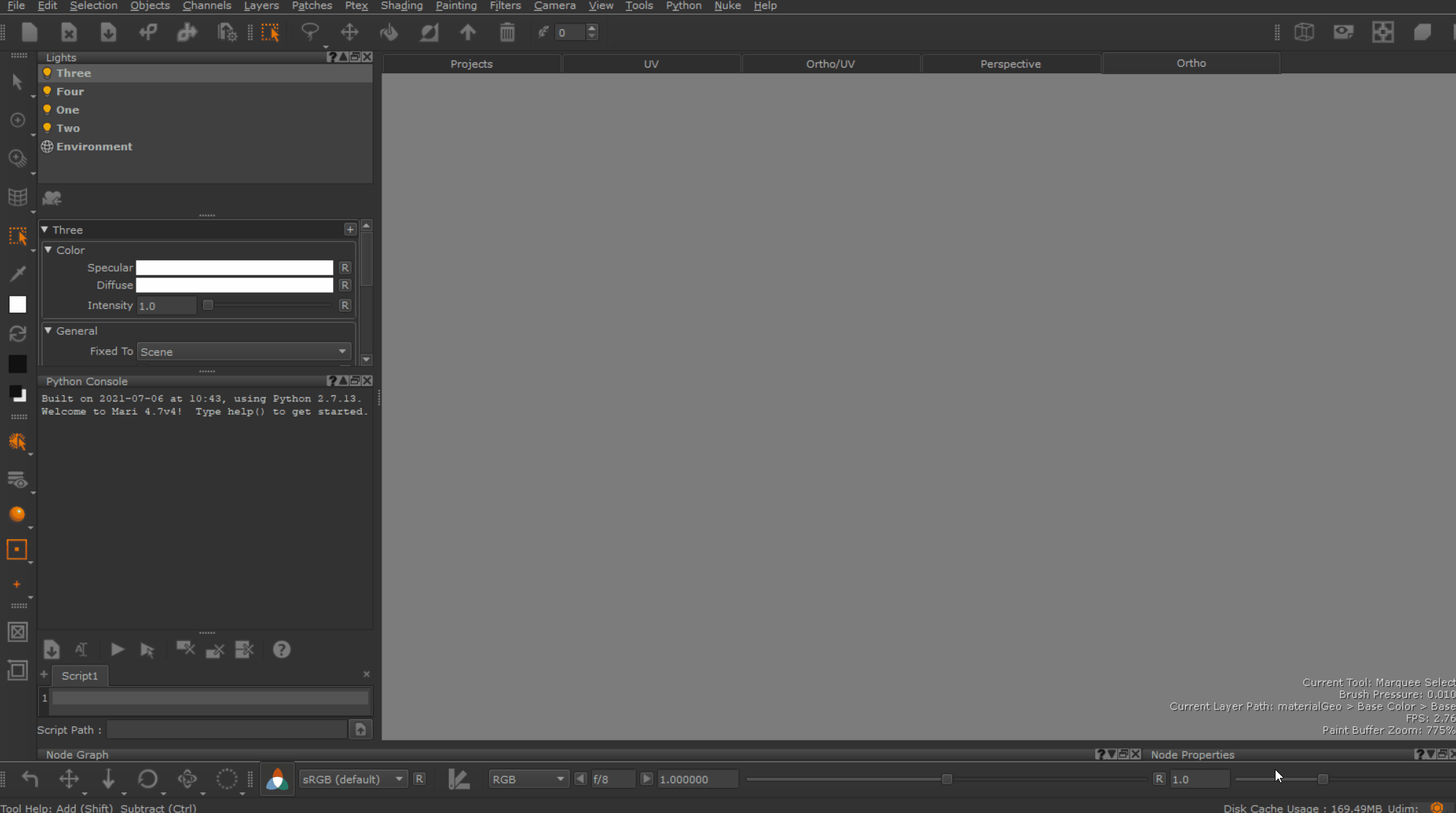Switch to the Ortho/UV tab

(x=830, y=64)
